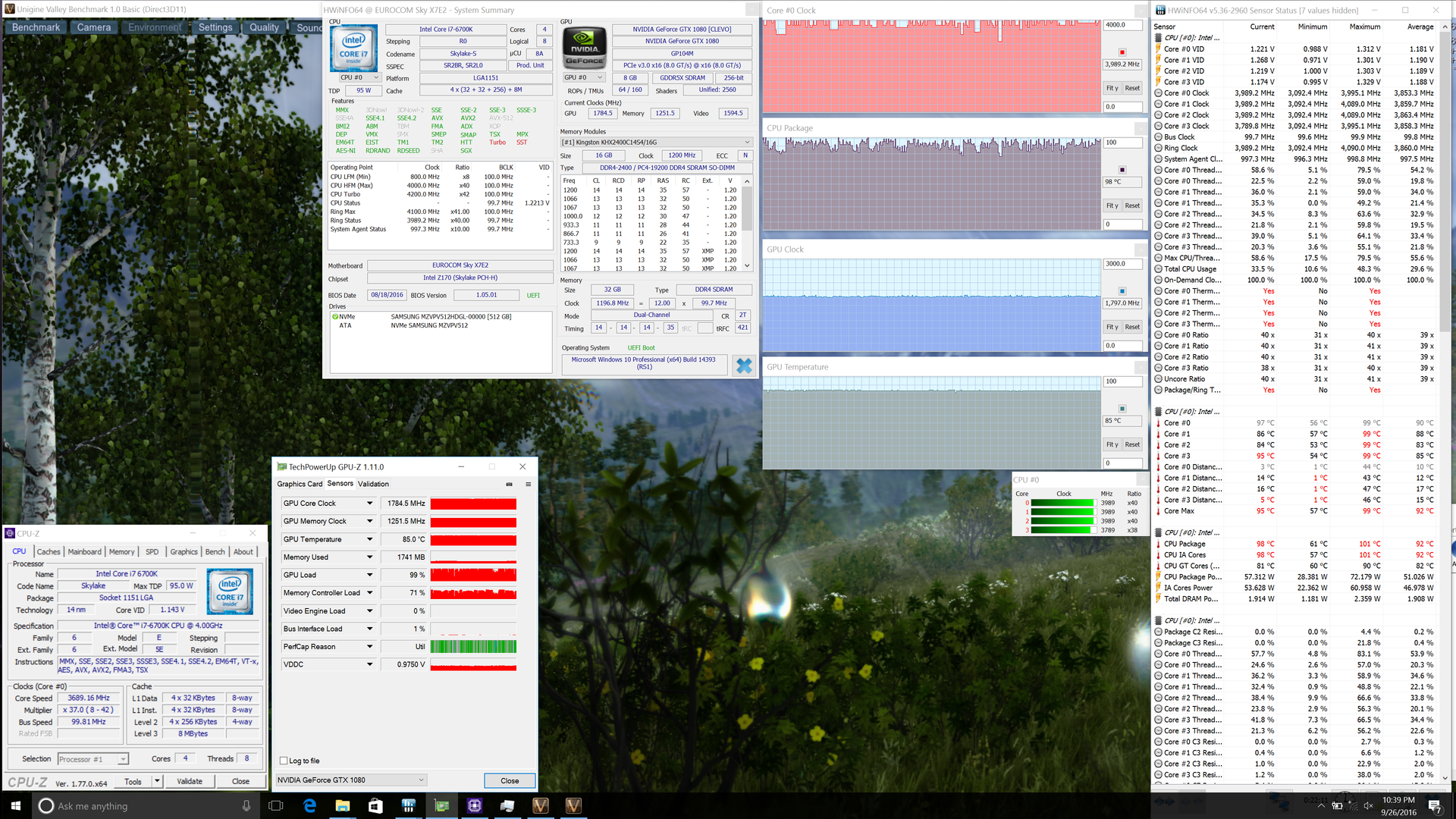
Task: Open the NVIDIA GeForce GTX 1080 device dropdown
Action: coord(350,780)
